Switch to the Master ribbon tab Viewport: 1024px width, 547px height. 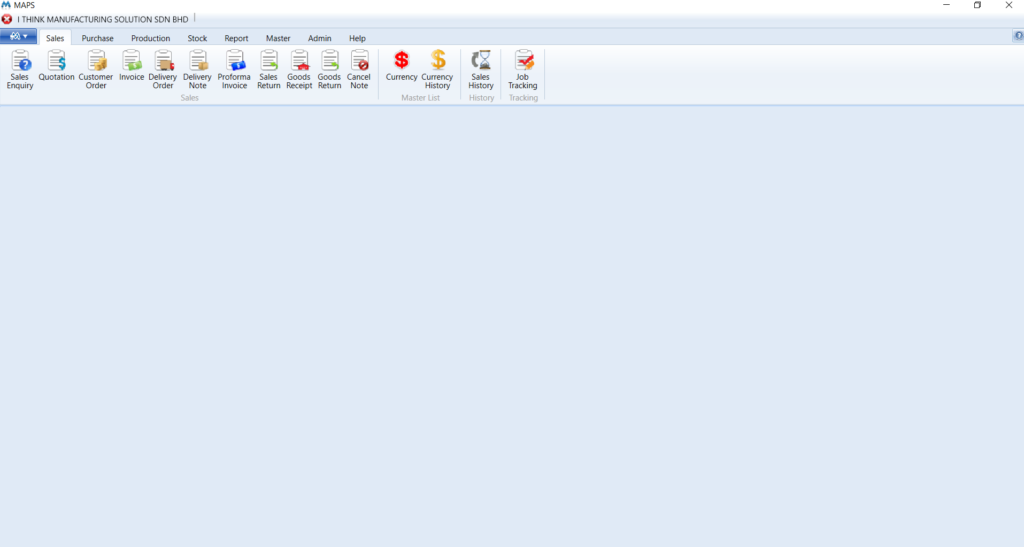278,39
